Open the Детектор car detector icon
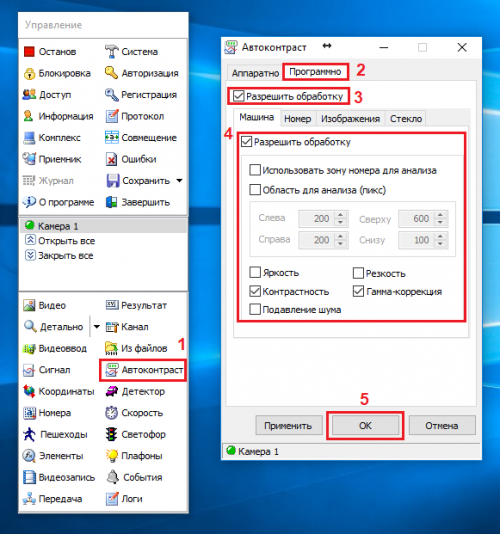This screenshot has height=534, width=500. click(x=111, y=391)
